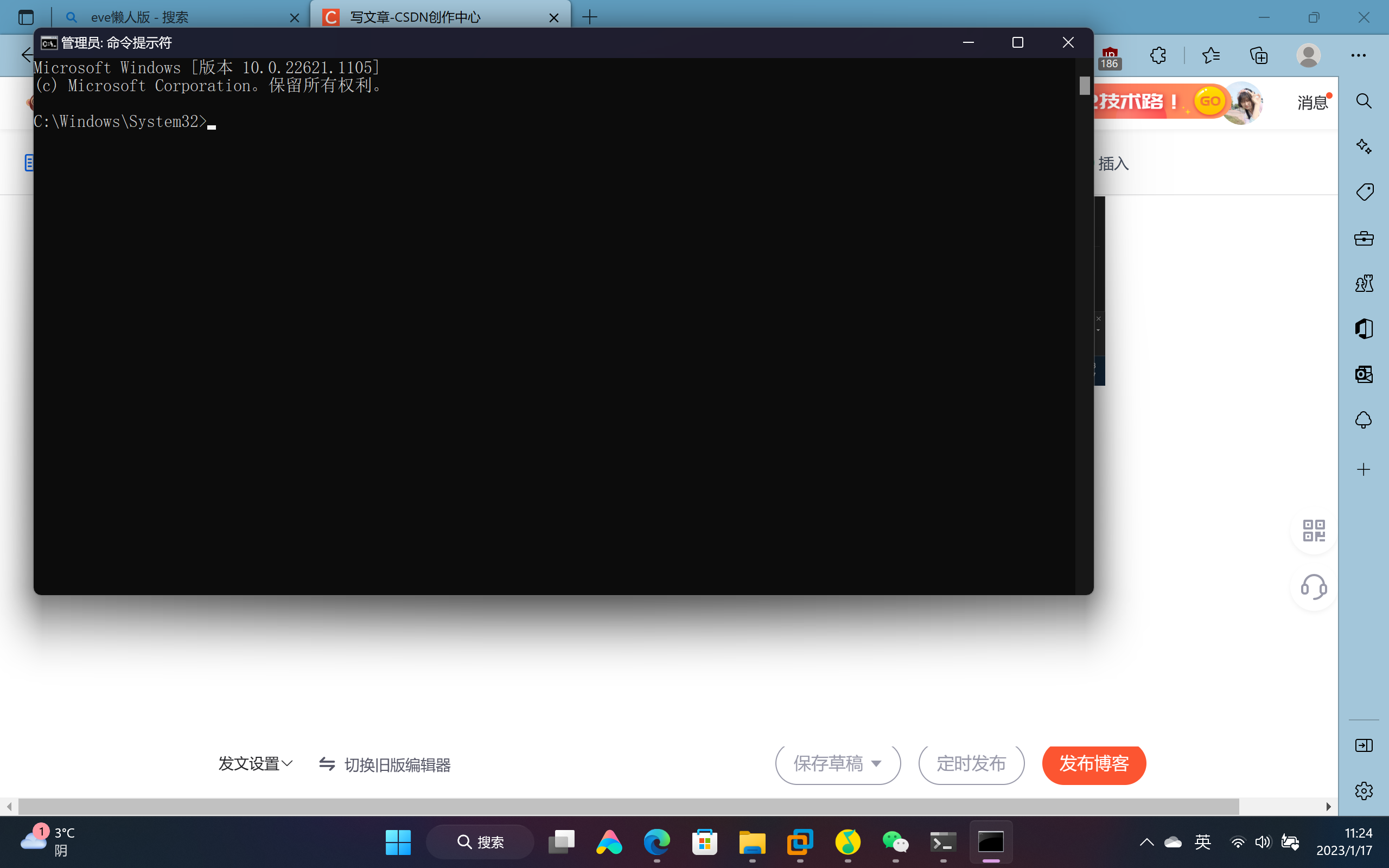Open the Collections icon in the toolbar

tap(1258, 56)
